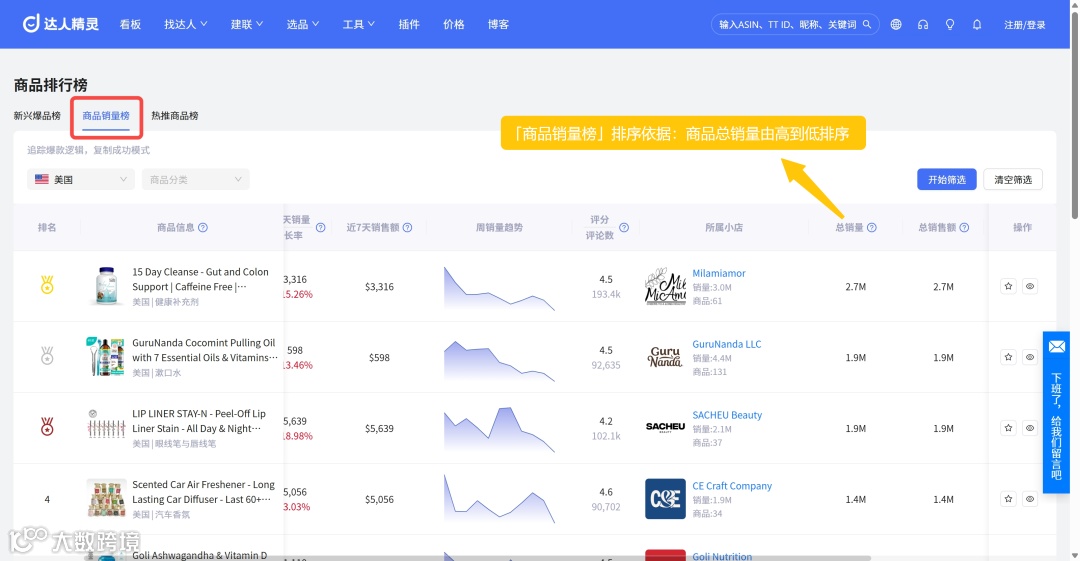Open GuruNanda pulling oil product thumbnail
Image resolution: width=1080 pixels, height=561 pixels.
coord(106,357)
